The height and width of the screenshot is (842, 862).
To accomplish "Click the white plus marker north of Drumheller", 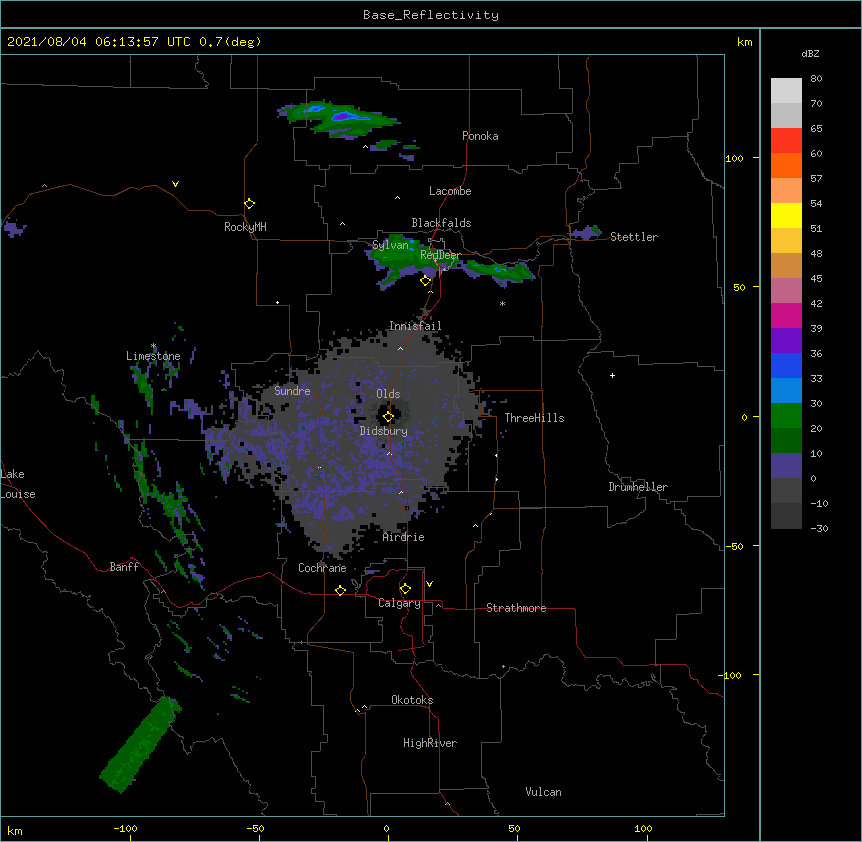I will (x=612, y=375).
